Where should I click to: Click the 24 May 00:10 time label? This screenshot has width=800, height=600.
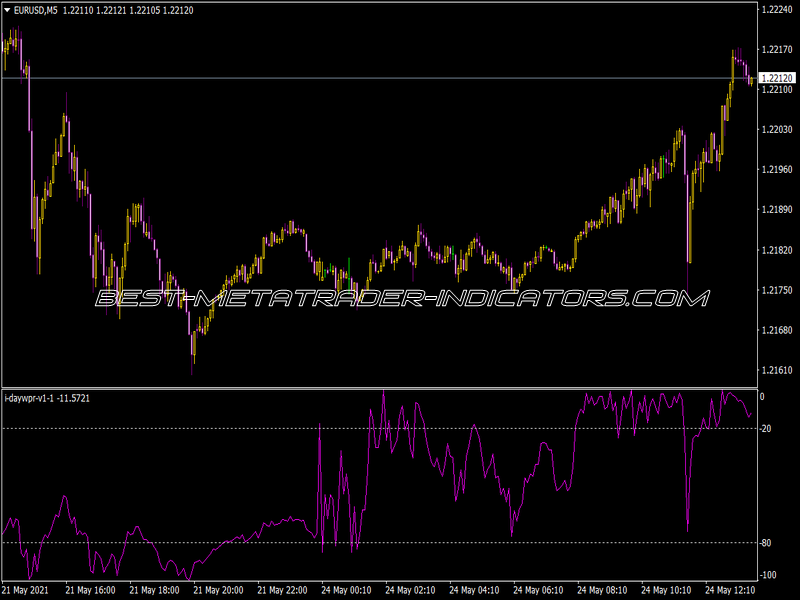coord(346,590)
